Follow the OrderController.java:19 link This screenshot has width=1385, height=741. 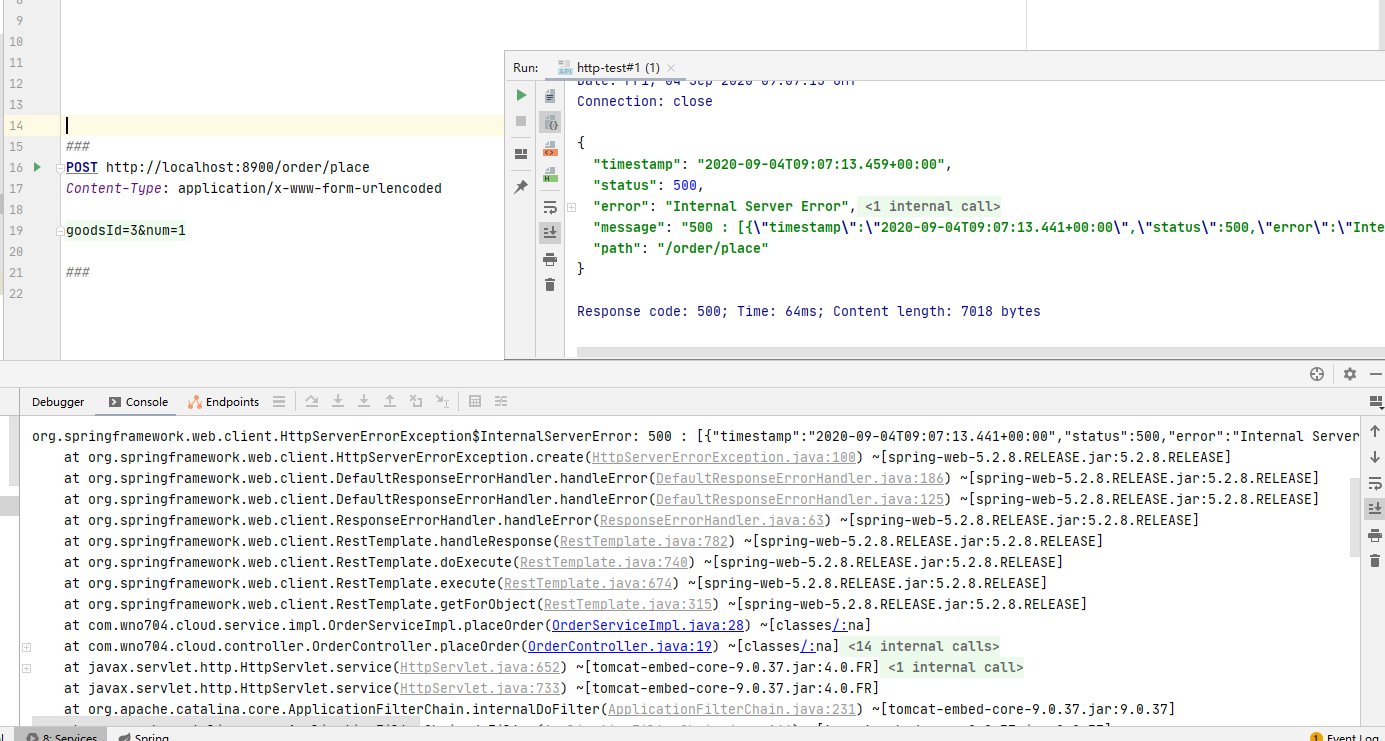(619, 646)
